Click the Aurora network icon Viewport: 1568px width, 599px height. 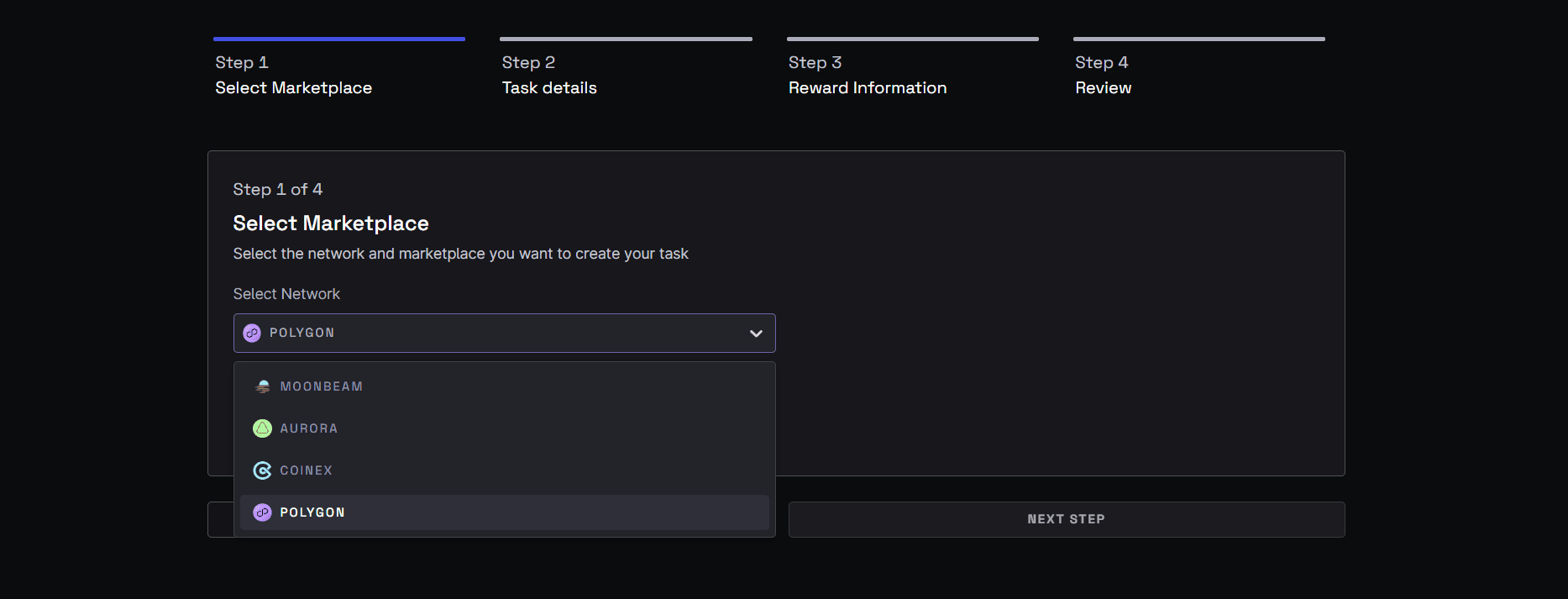coord(263,428)
